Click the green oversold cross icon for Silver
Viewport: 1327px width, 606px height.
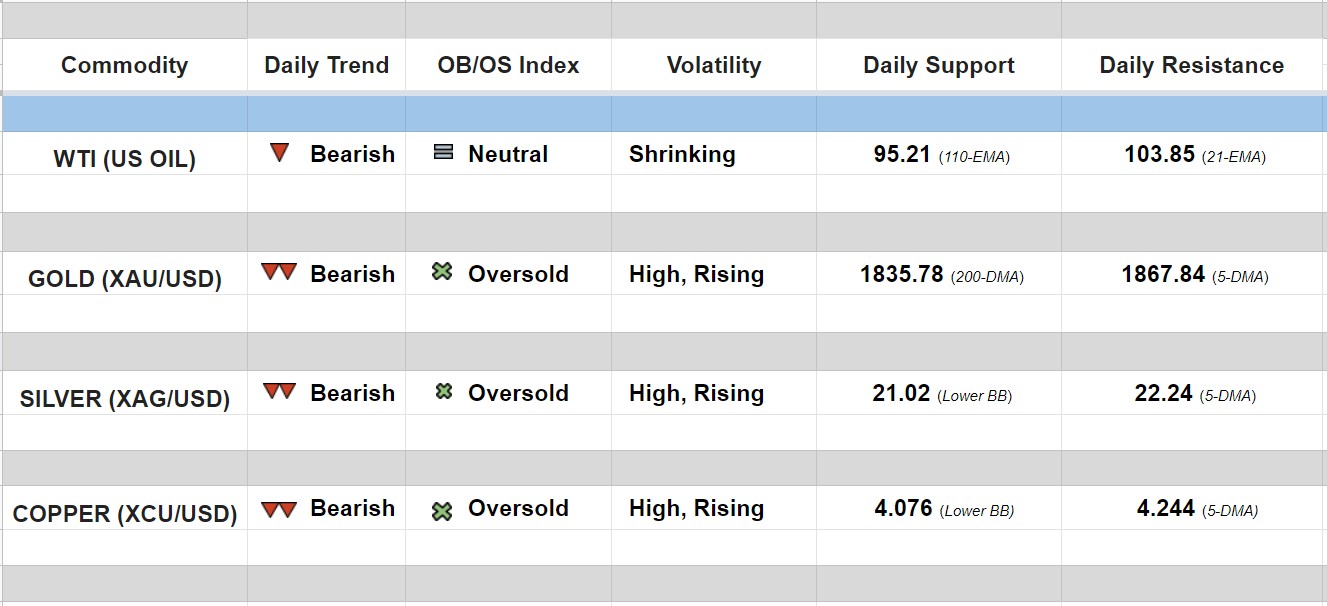tap(443, 392)
